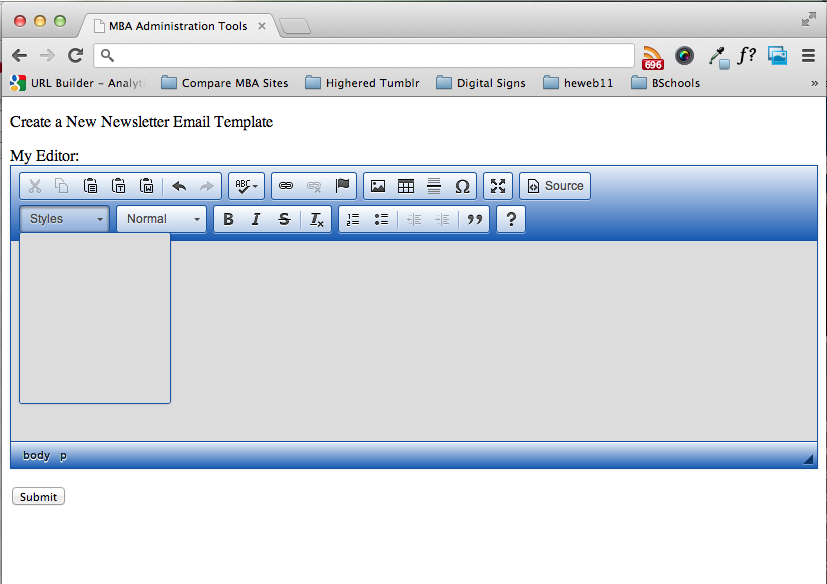Open the Normal paragraph format dropdown
This screenshot has width=827, height=584.
[162, 219]
